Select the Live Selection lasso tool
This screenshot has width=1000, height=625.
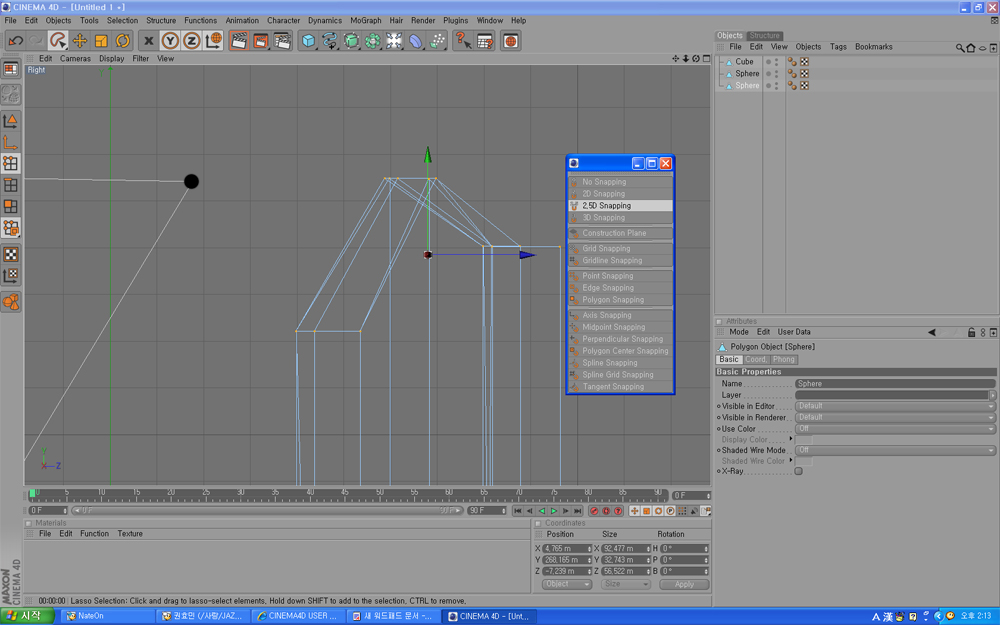tap(58, 41)
